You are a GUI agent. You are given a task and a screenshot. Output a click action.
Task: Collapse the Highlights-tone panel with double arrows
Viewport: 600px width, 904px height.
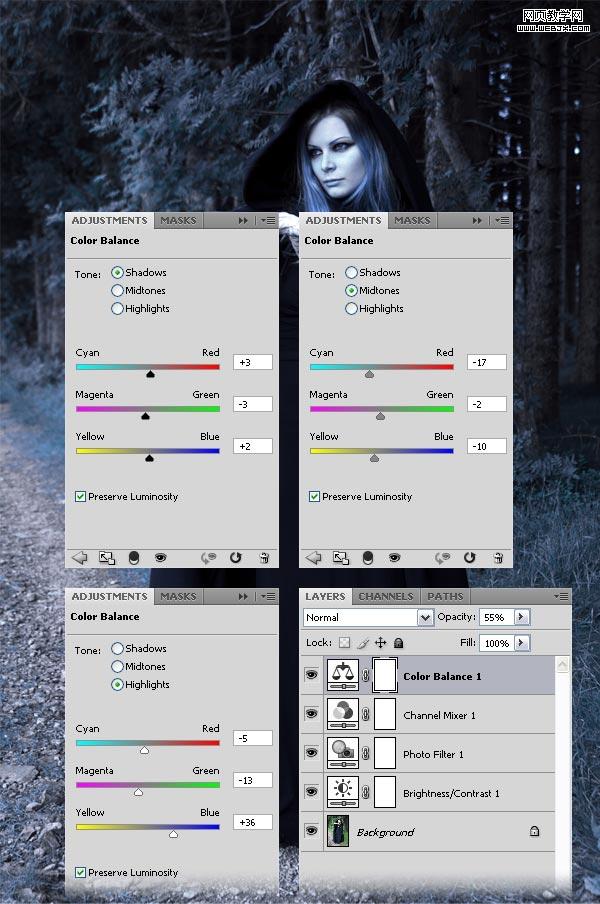click(x=243, y=597)
